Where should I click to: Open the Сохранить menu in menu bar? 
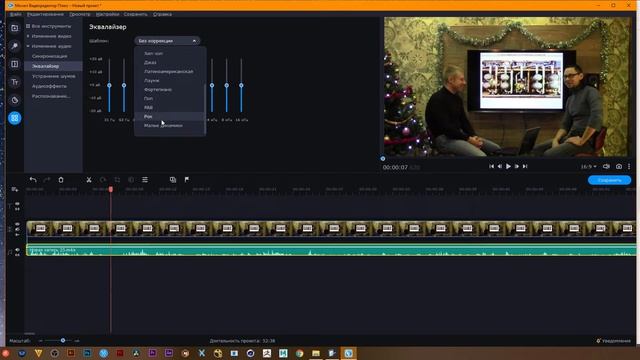click(136, 14)
